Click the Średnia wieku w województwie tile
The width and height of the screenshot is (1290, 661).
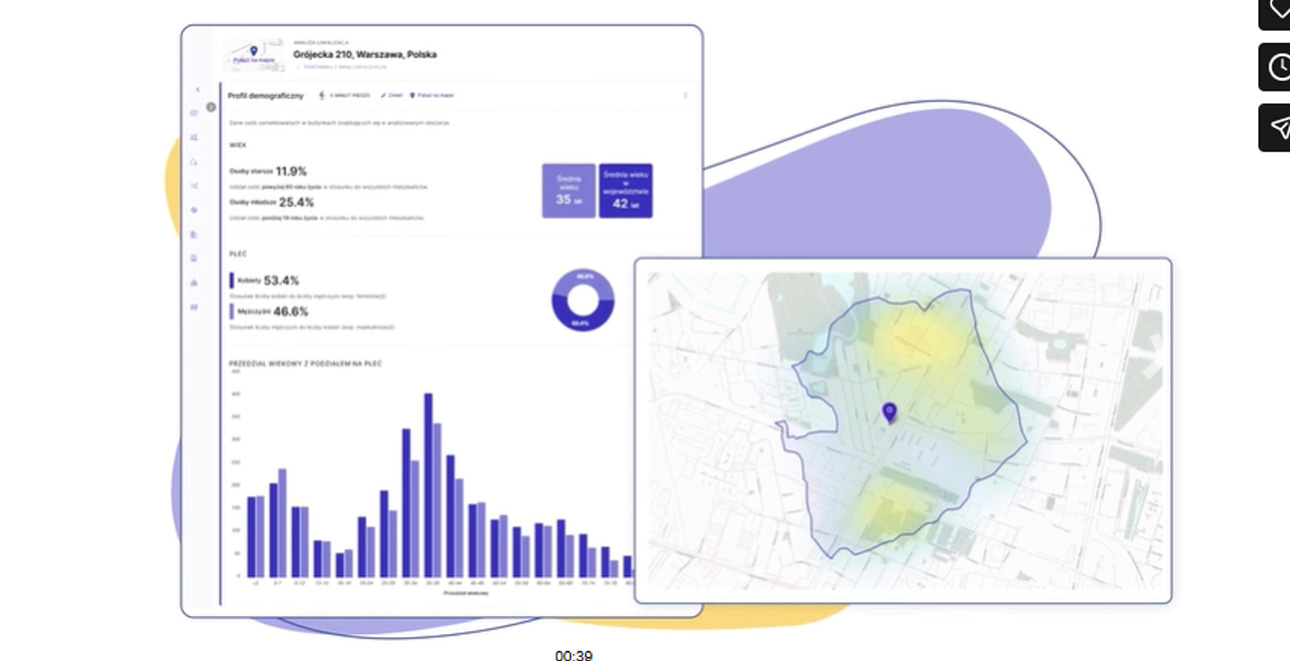point(626,191)
